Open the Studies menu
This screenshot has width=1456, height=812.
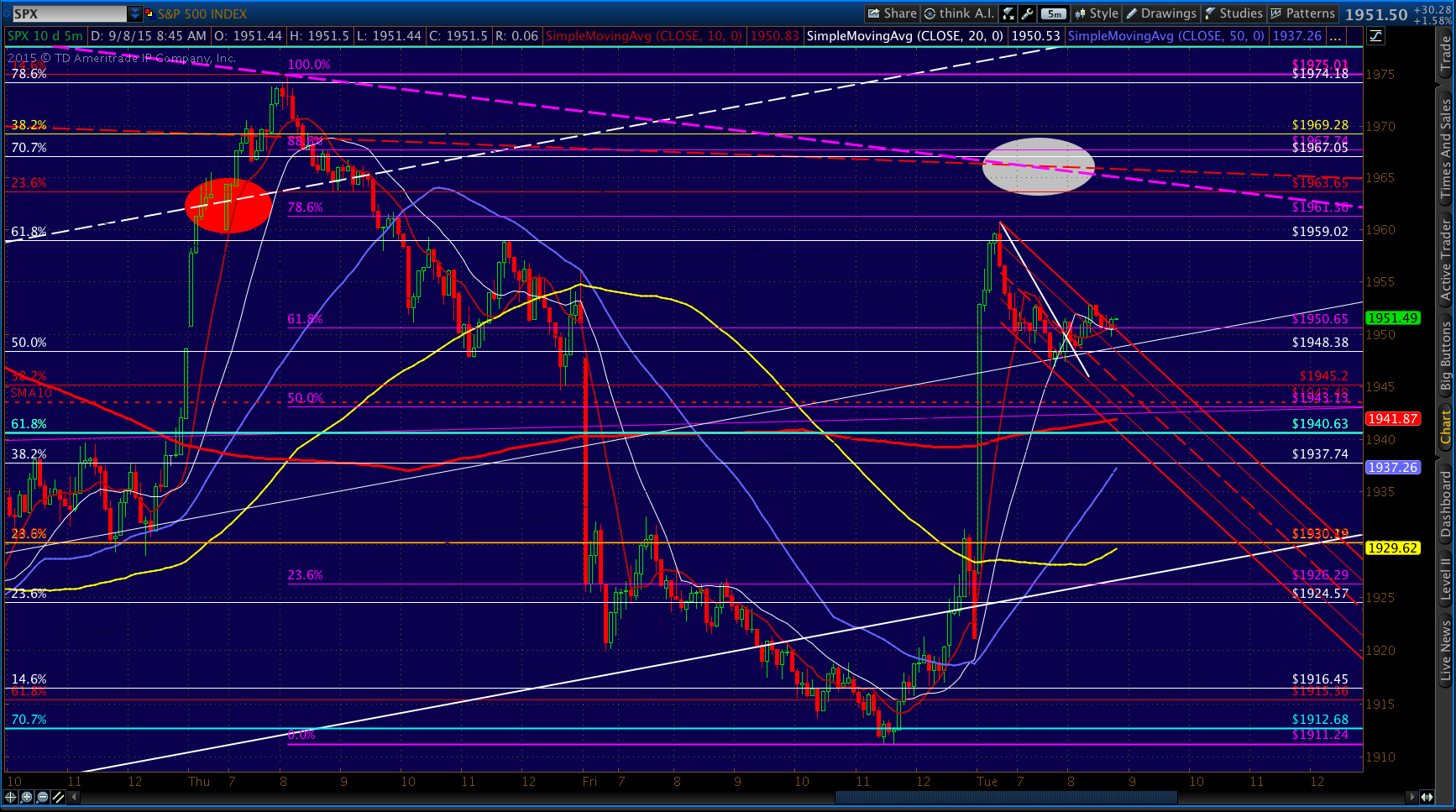pyautogui.click(x=1233, y=13)
